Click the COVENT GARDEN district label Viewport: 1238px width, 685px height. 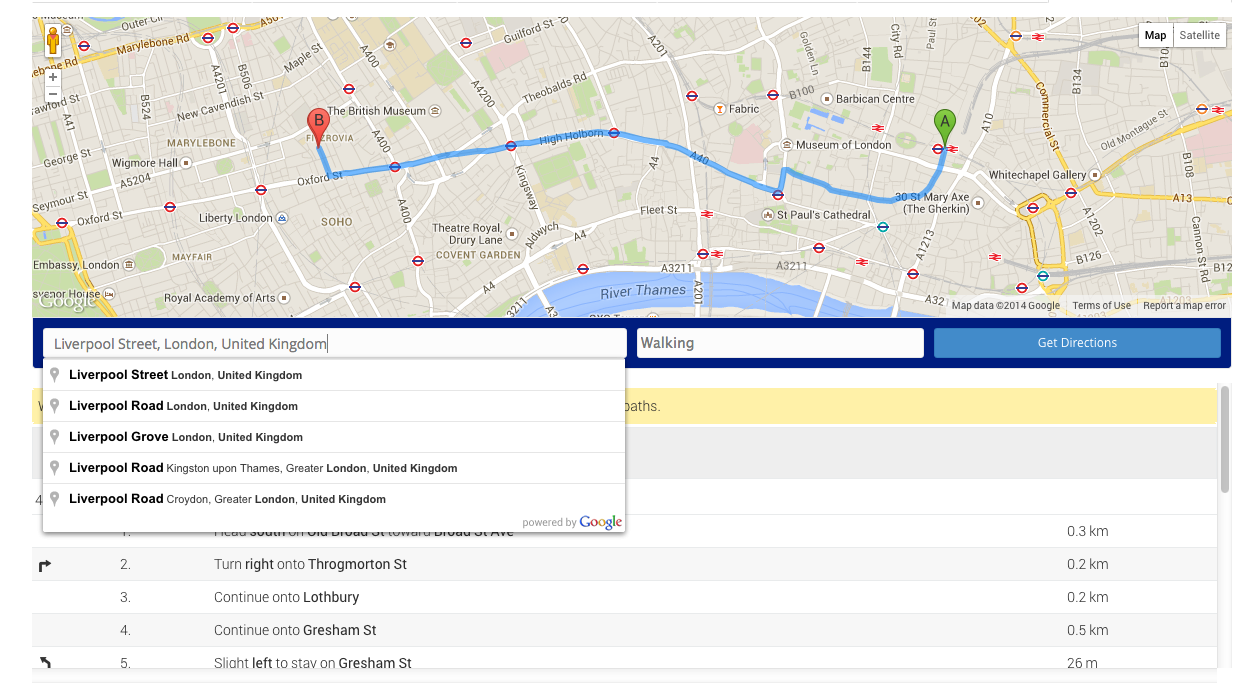[x=478, y=255]
